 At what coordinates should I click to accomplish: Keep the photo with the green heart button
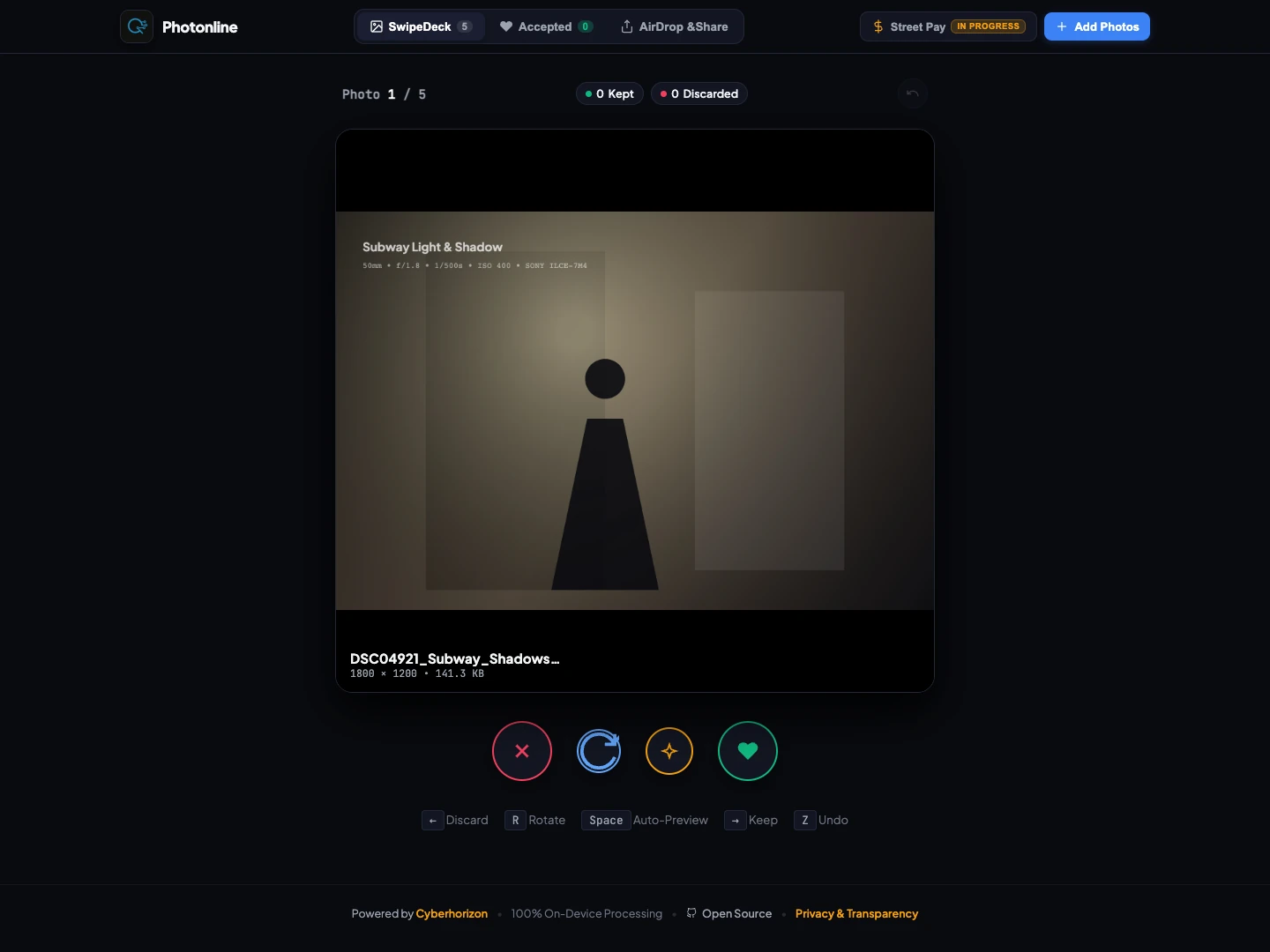tap(748, 751)
